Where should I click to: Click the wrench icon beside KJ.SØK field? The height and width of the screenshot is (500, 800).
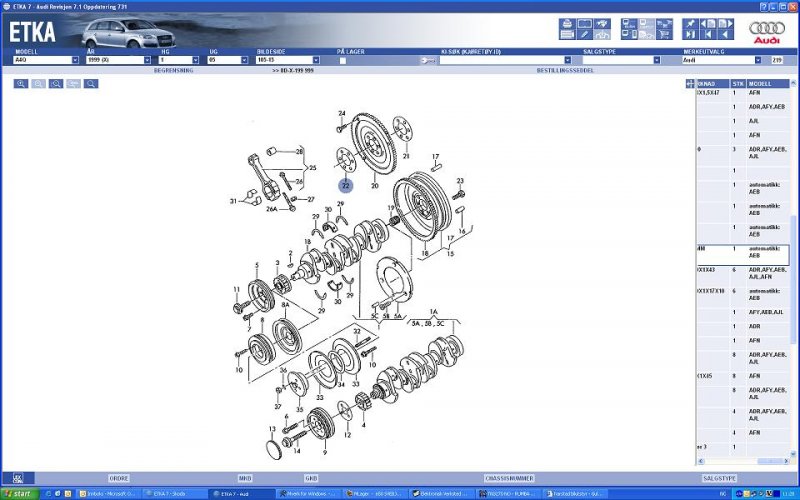point(428,60)
